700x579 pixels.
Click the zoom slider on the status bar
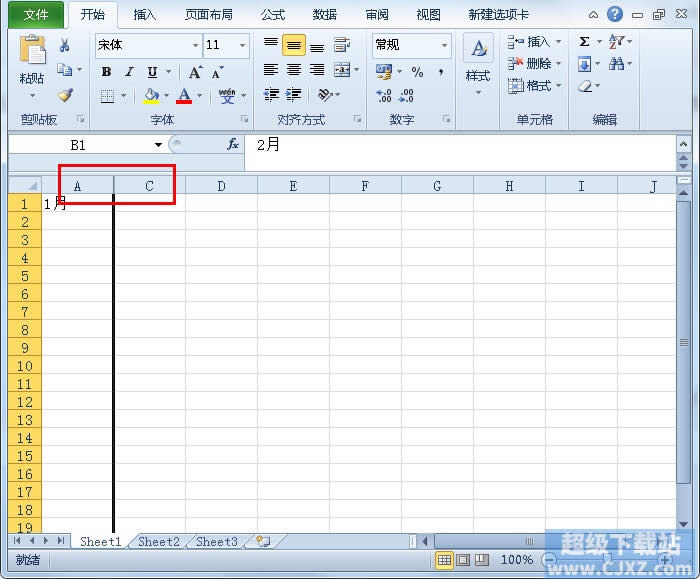pos(607,559)
